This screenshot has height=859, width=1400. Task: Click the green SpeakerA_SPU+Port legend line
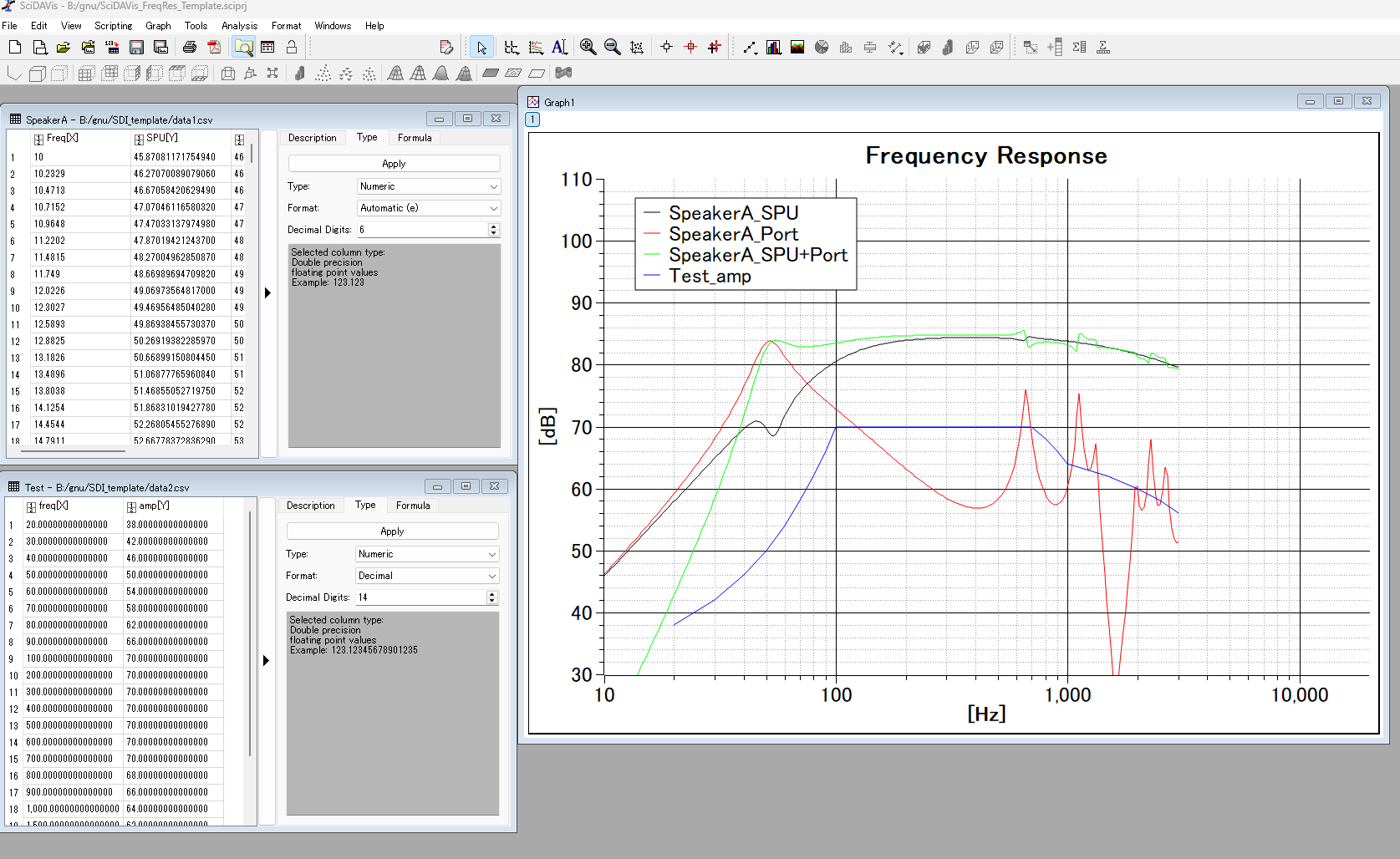click(x=652, y=255)
